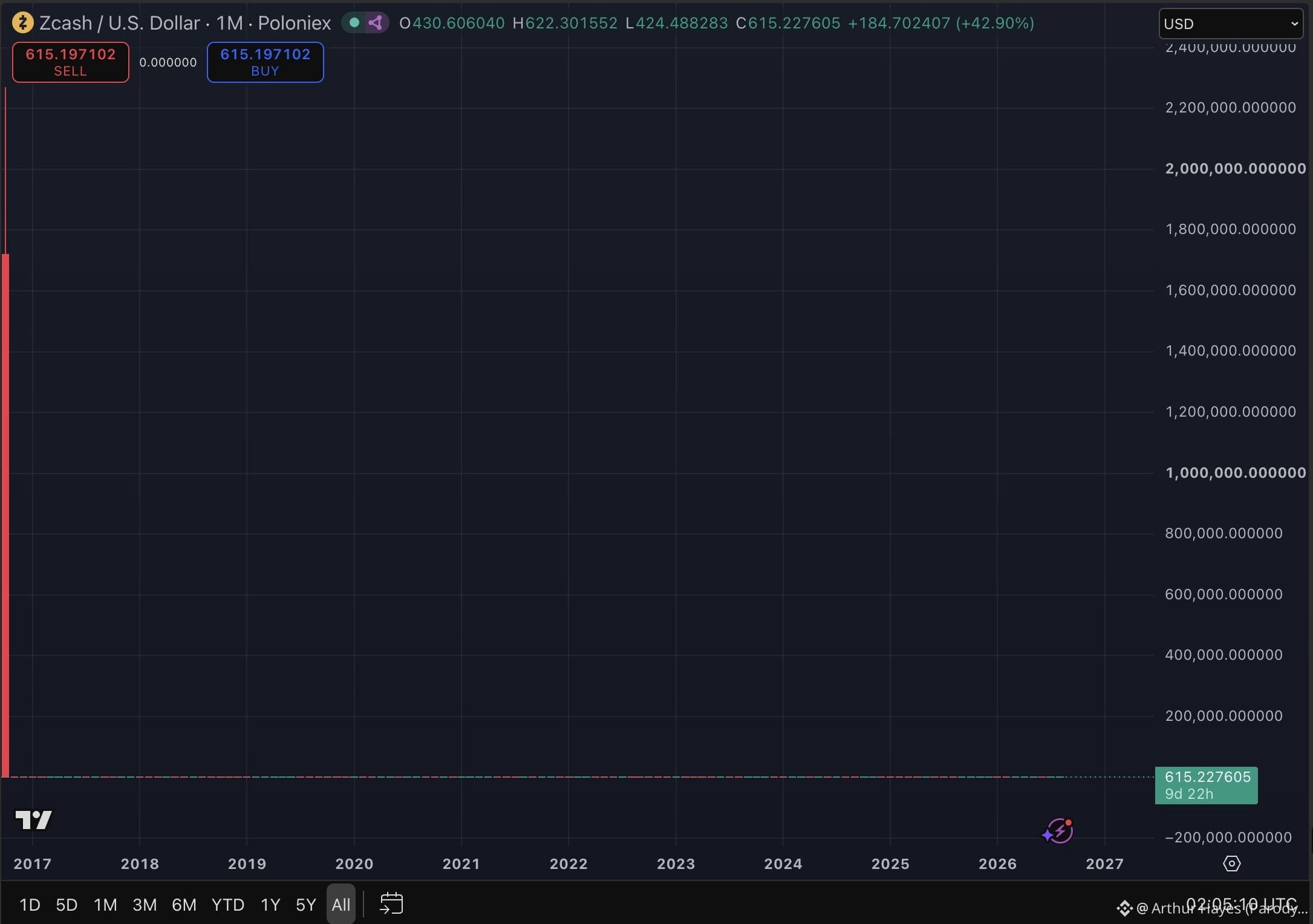Open the USD currency dropdown
This screenshot has height=924, width=1313.
[1231, 24]
